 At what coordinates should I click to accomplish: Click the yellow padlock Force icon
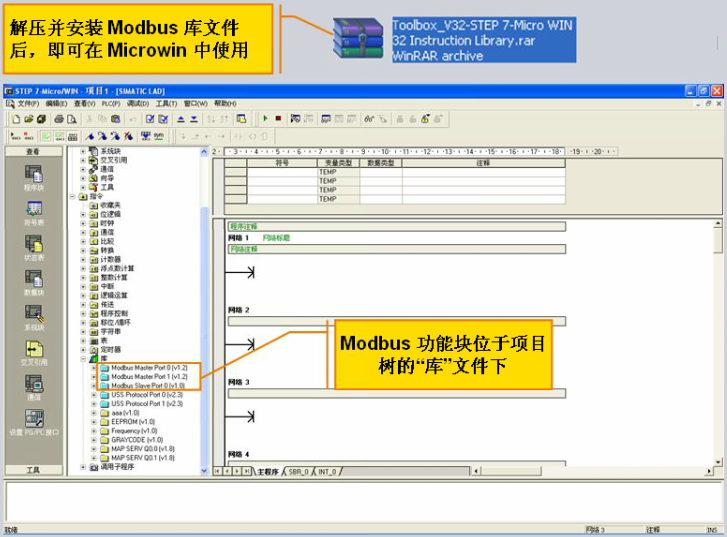click(x=425, y=119)
